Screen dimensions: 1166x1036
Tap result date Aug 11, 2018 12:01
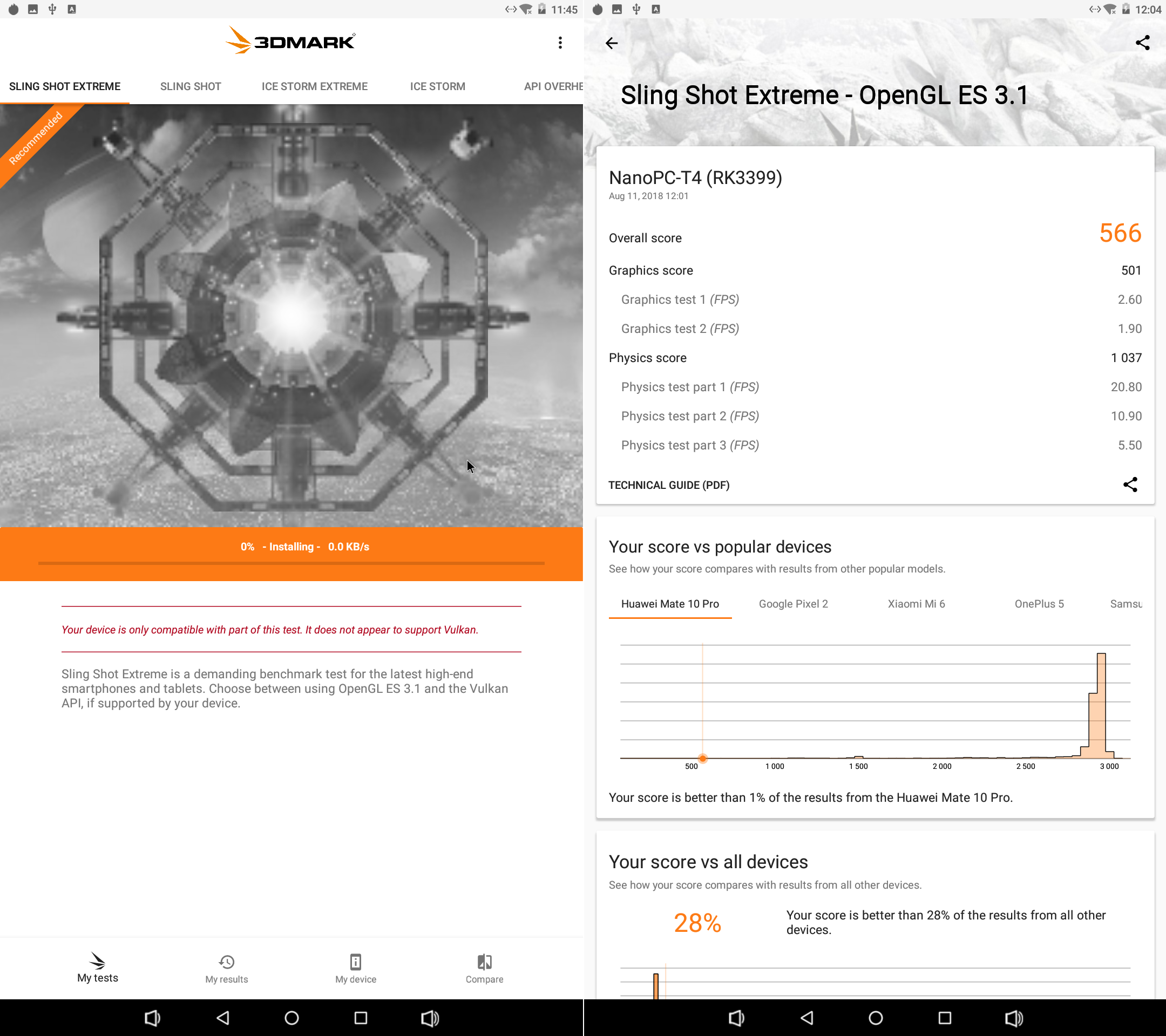coord(649,196)
